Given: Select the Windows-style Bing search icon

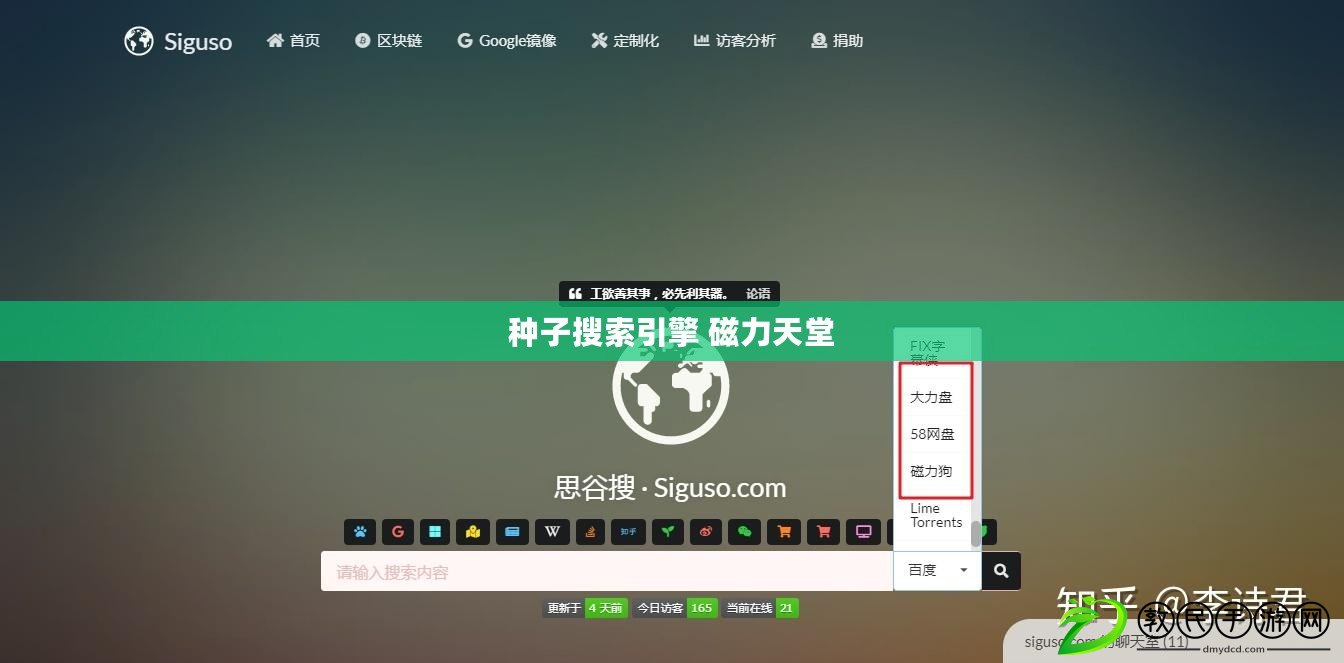Looking at the screenshot, I should tap(435, 532).
